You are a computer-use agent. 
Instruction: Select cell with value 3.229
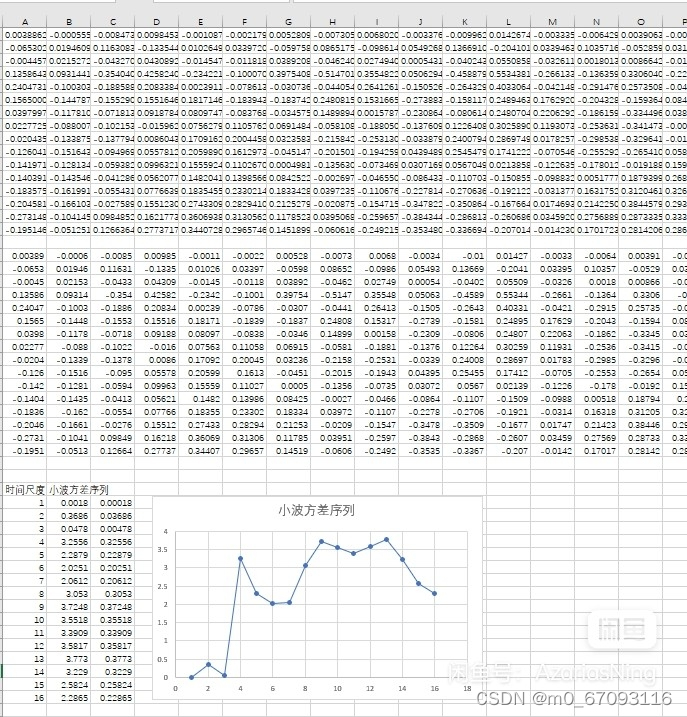[x=69, y=672]
